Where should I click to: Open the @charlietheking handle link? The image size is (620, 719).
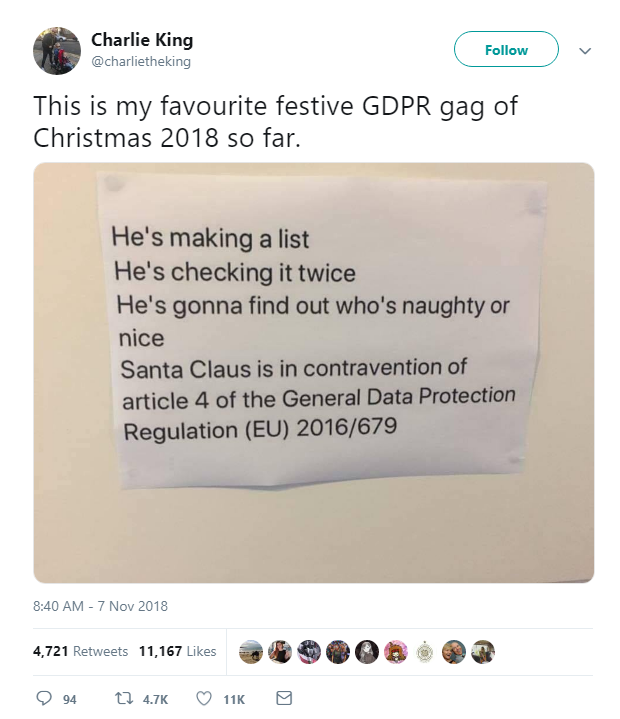point(140,62)
